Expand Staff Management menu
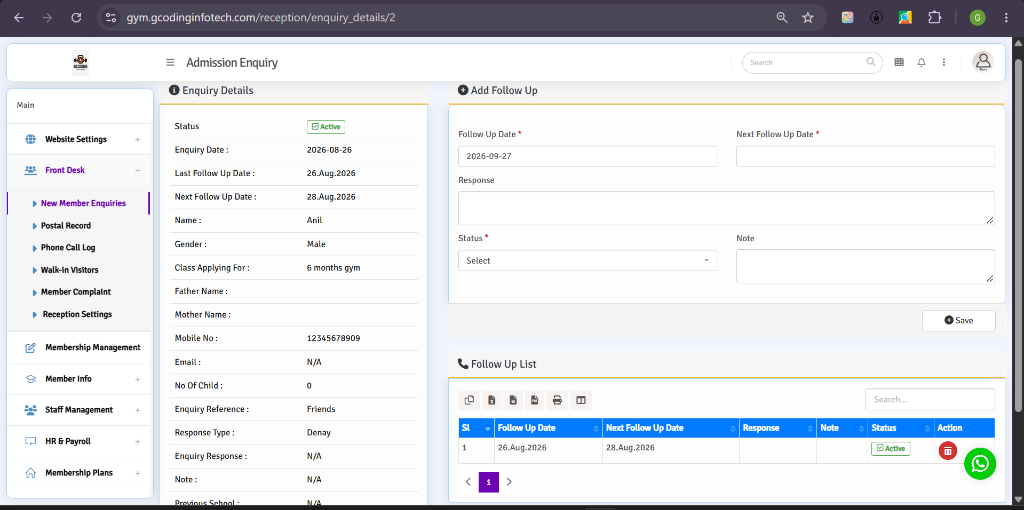The width and height of the screenshot is (1024, 510). 80,410
